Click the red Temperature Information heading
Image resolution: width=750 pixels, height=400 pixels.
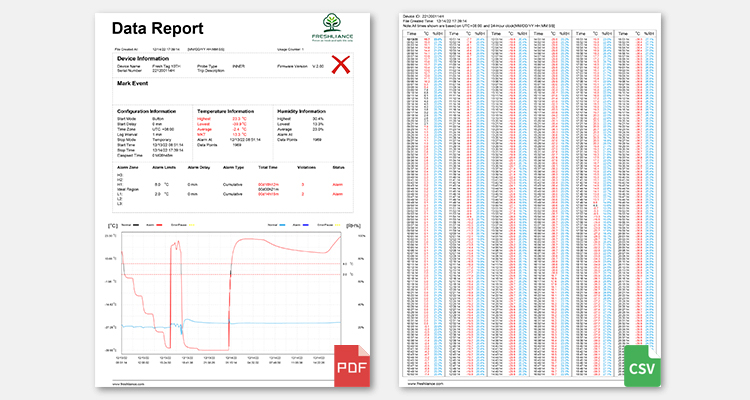click(226, 111)
